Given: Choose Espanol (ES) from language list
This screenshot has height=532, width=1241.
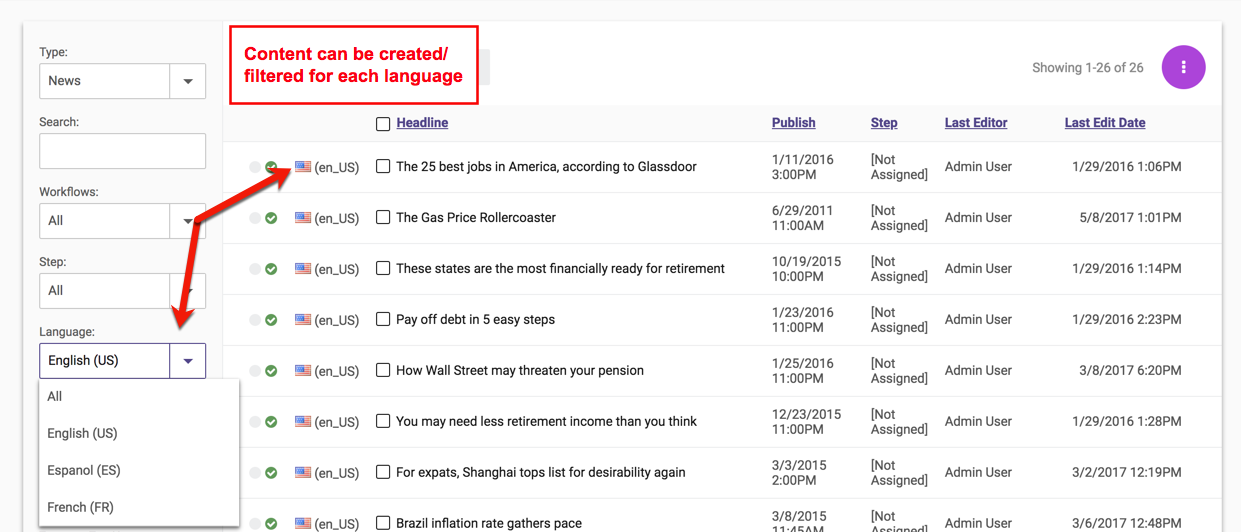Looking at the screenshot, I should [x=84, y=470].
